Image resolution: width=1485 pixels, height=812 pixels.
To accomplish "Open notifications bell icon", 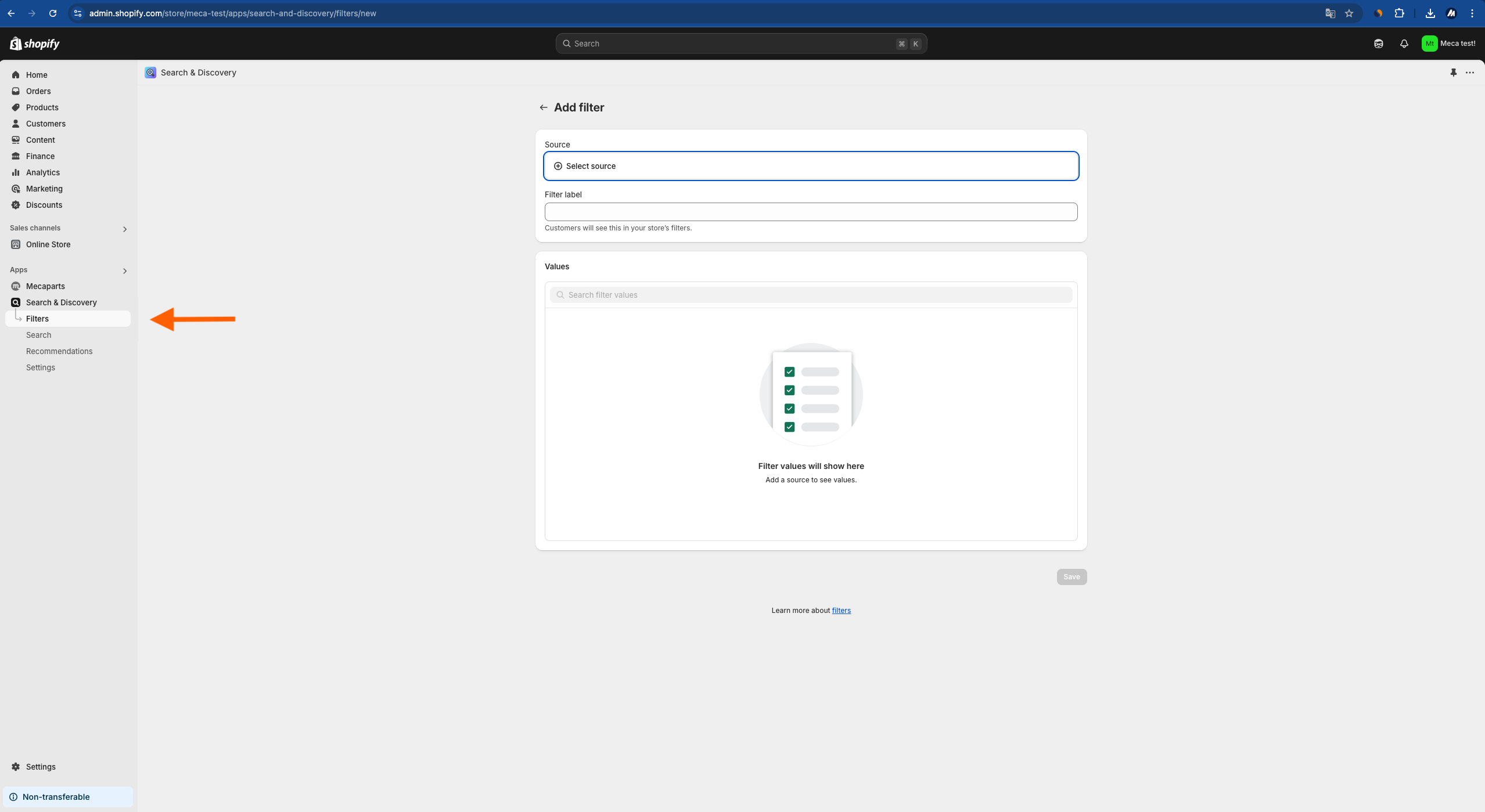I will click(1404, 44).
